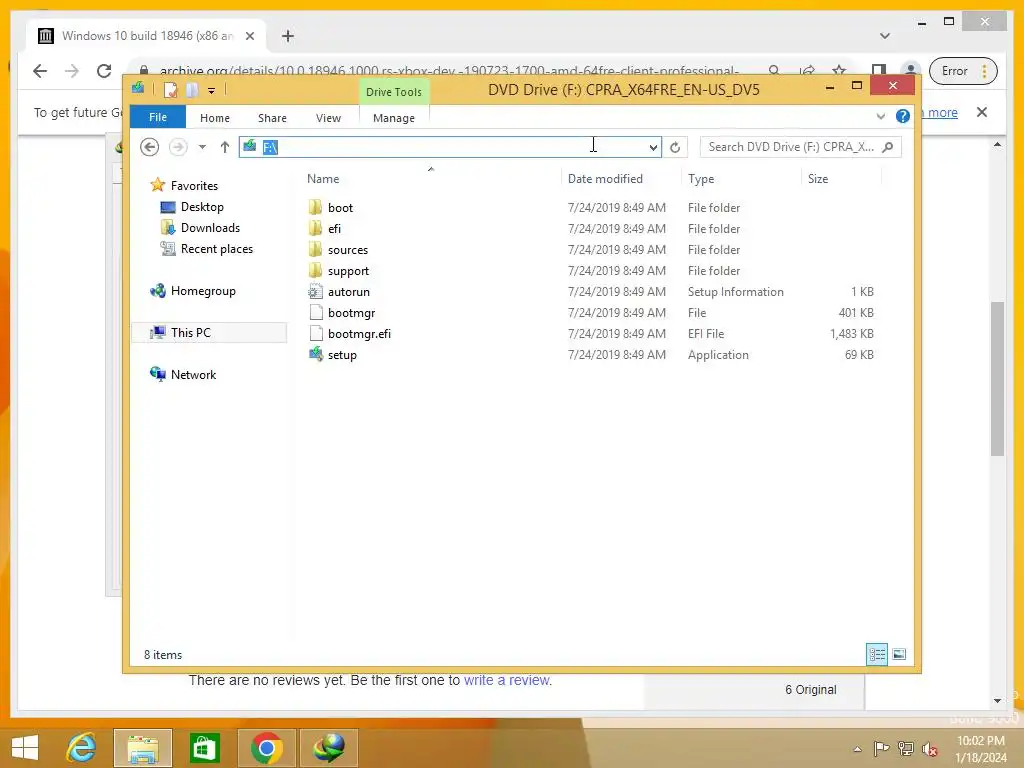Click the muted volume tray icon
The height and width of the screenshot is (768, 1024).
930,748
